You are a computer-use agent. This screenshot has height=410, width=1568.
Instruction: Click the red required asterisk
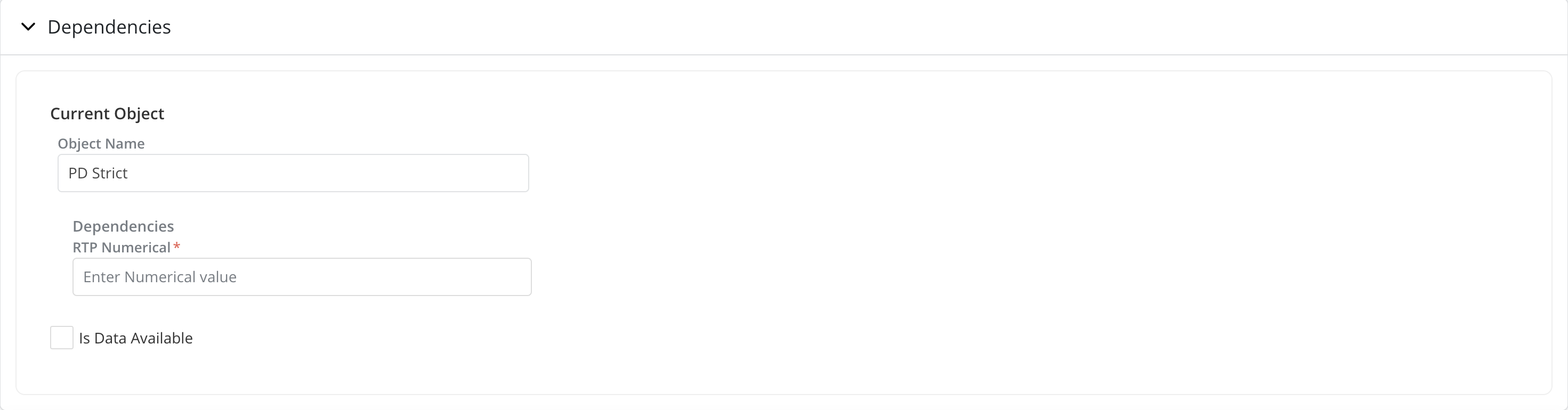(x=176, y=247)
